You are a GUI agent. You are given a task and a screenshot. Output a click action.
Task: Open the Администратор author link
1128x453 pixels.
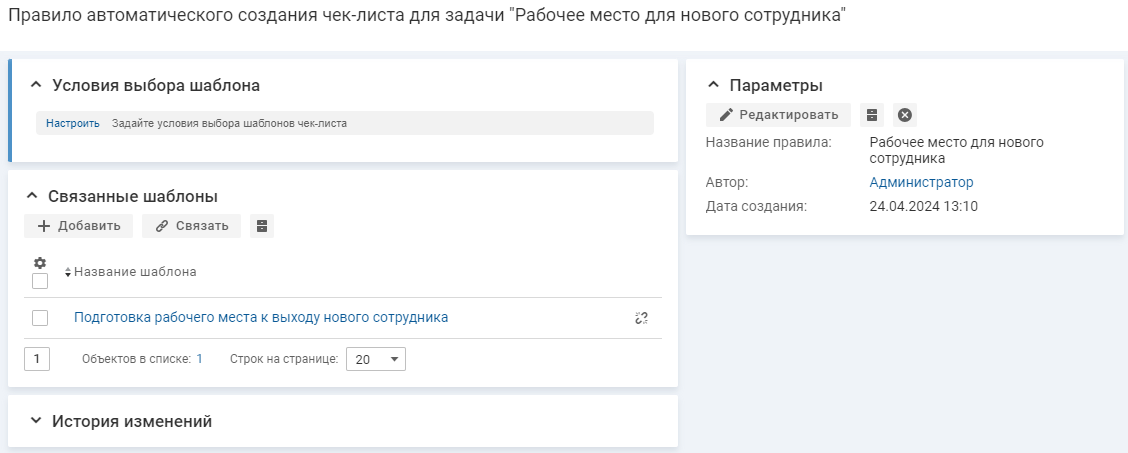pos(921,182)
